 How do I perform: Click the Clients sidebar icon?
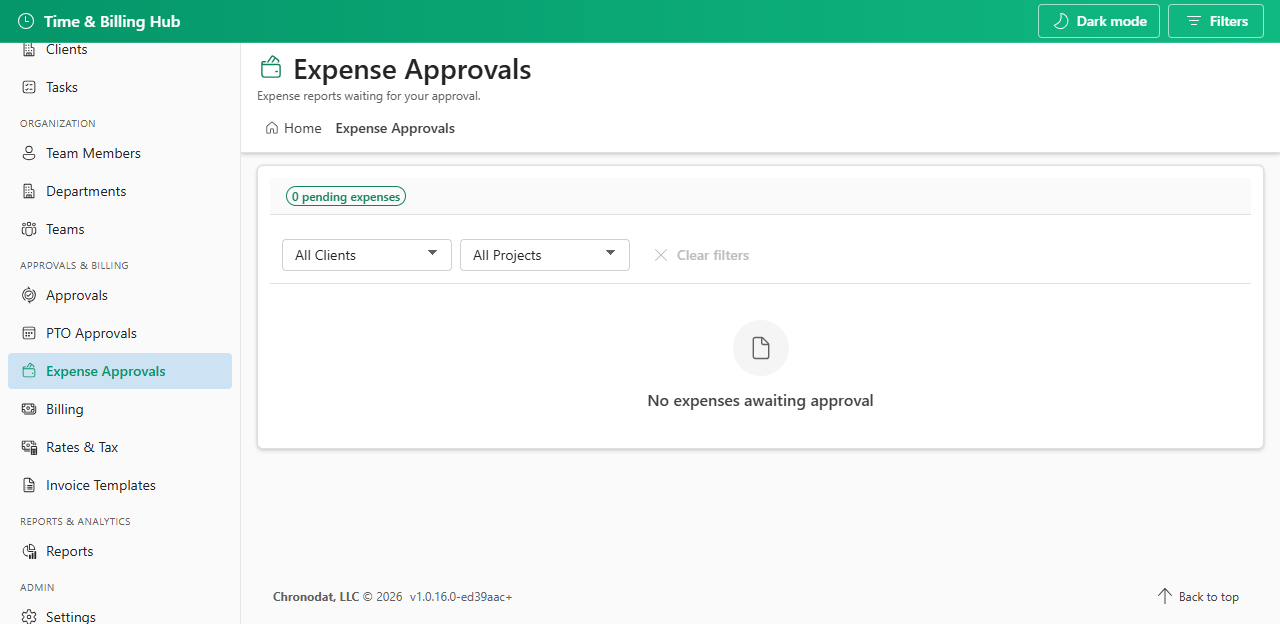point(29,49)
